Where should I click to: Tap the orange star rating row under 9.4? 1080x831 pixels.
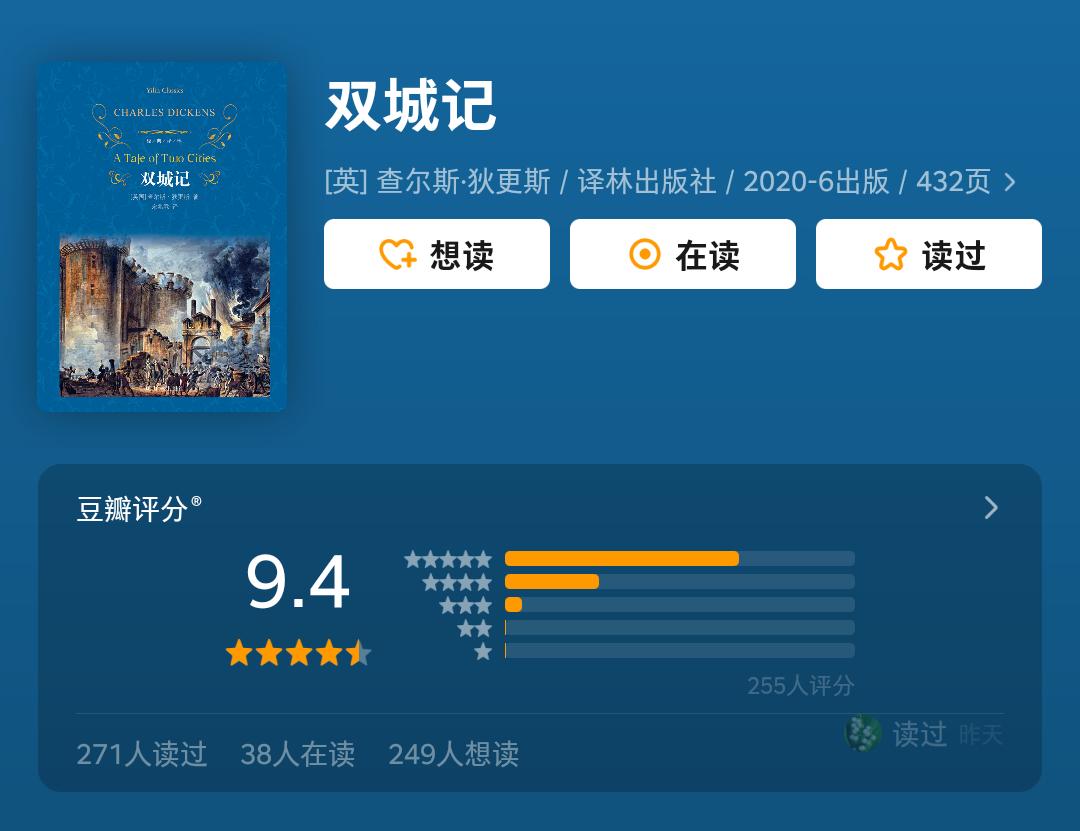click(298, 653)
